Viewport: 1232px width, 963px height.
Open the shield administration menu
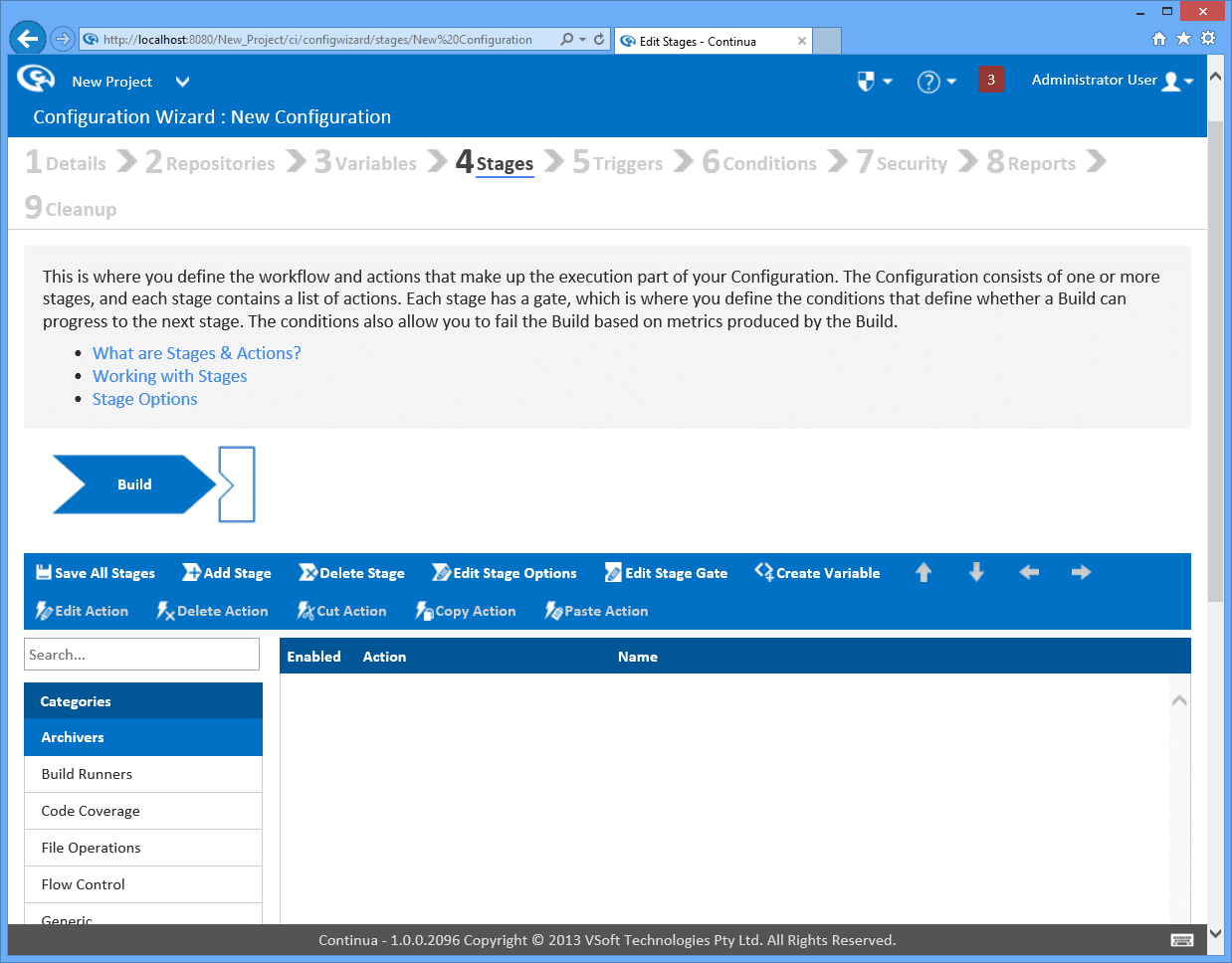click(x=874, y=82)
